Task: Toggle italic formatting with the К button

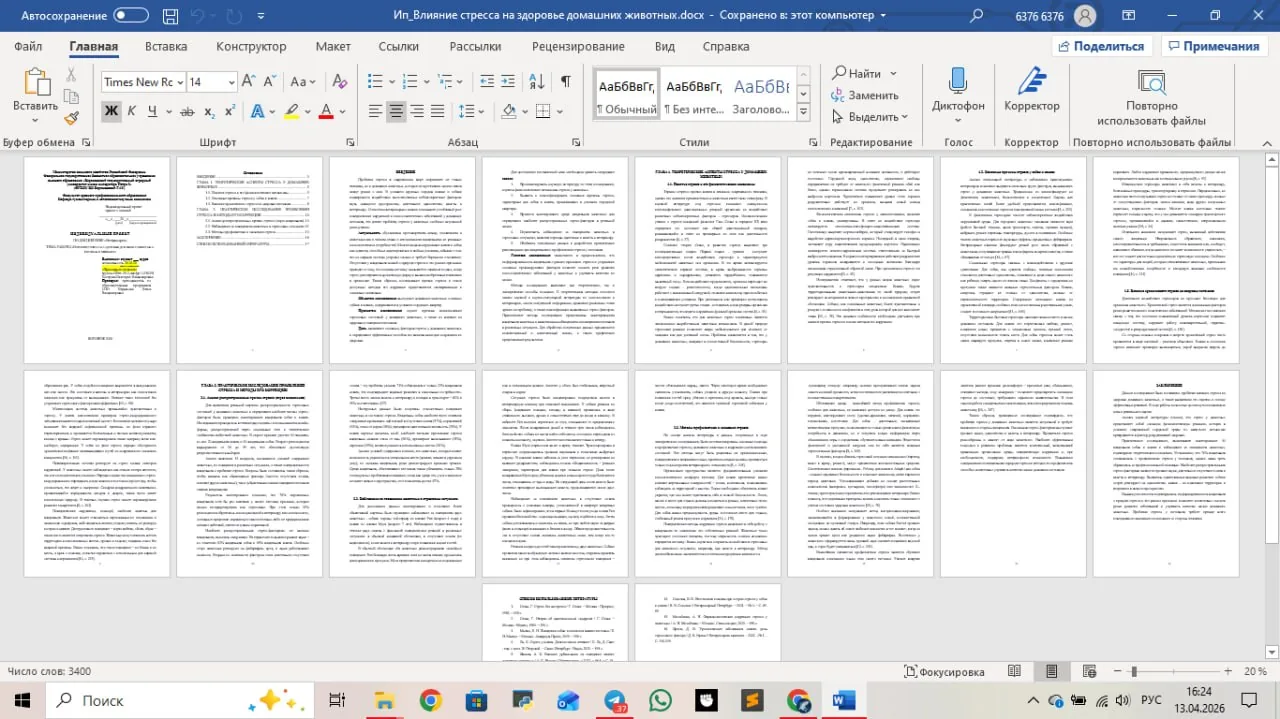Action: click(x=131, y=111)
